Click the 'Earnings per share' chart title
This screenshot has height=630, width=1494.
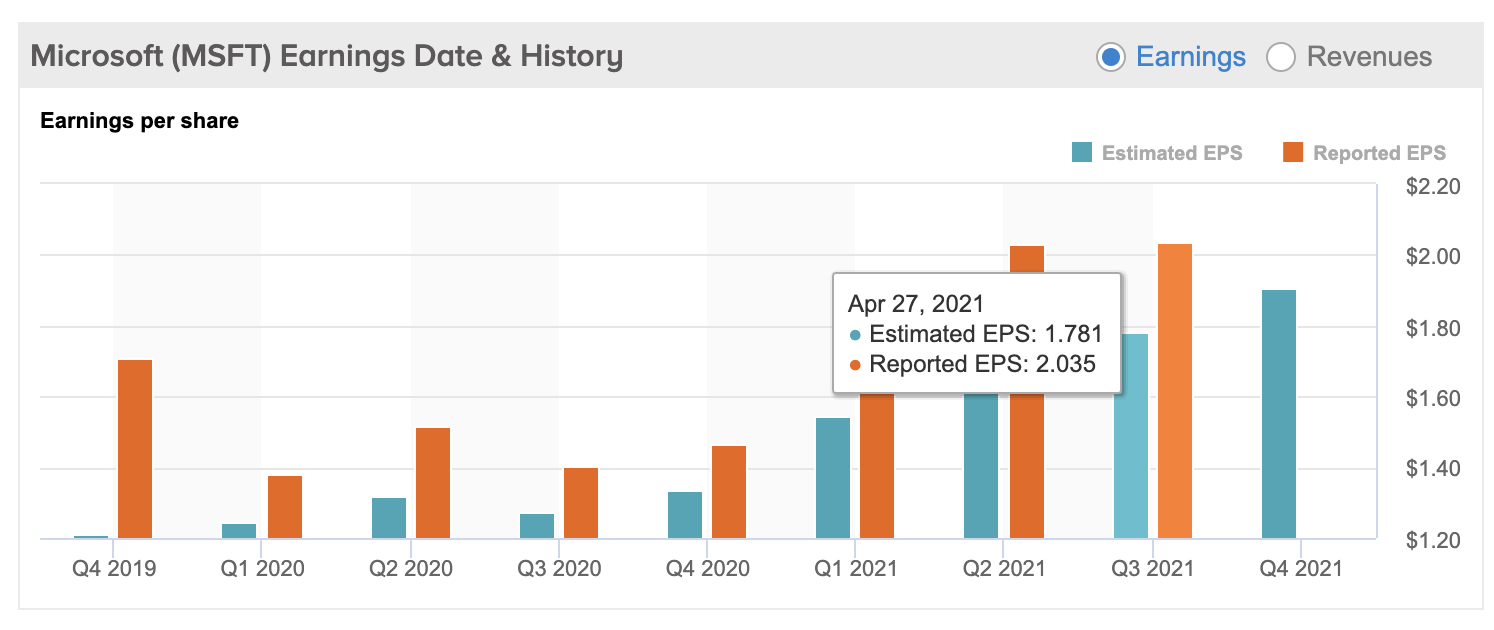pos(139,122)
